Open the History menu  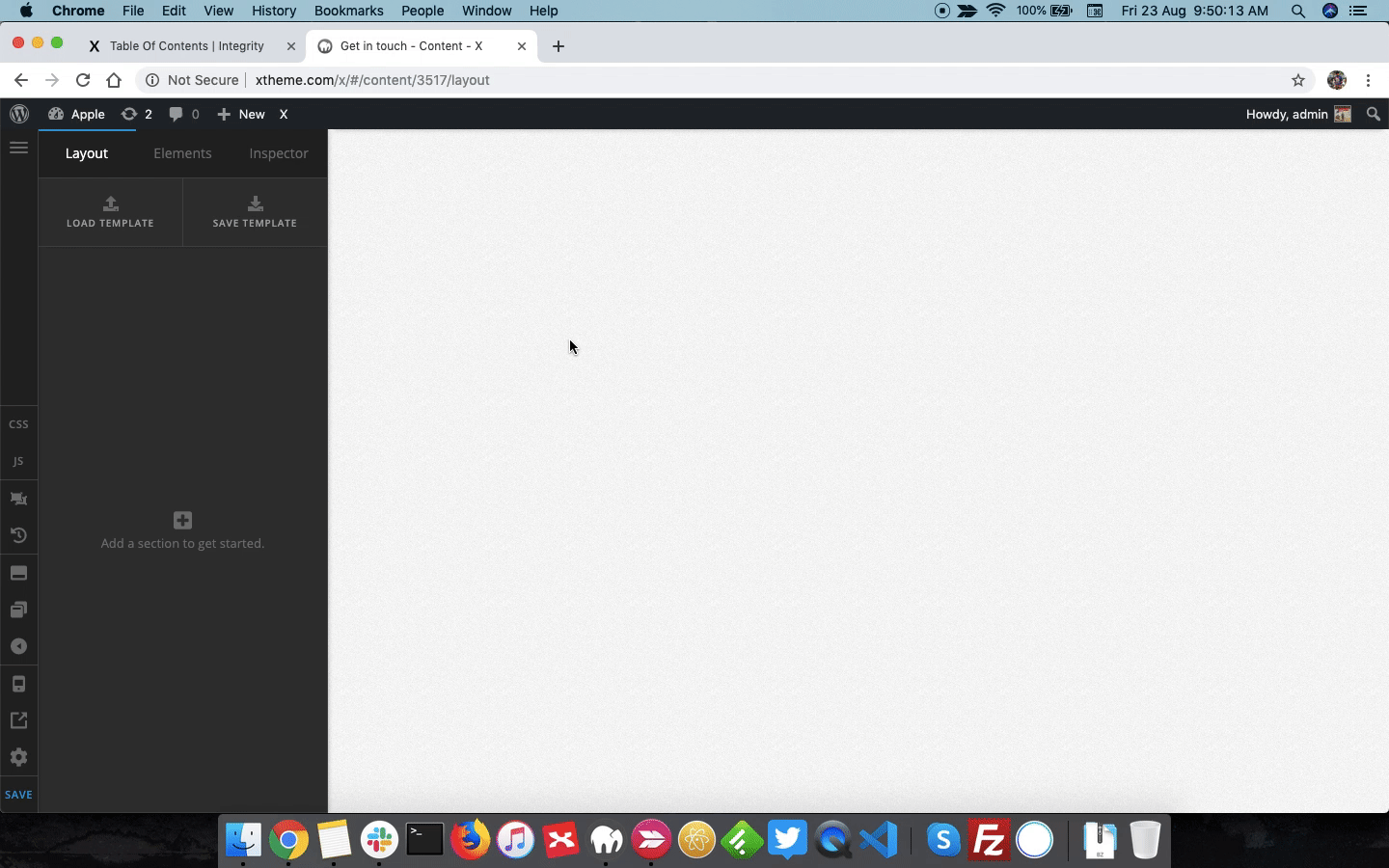tap(274, 11)
